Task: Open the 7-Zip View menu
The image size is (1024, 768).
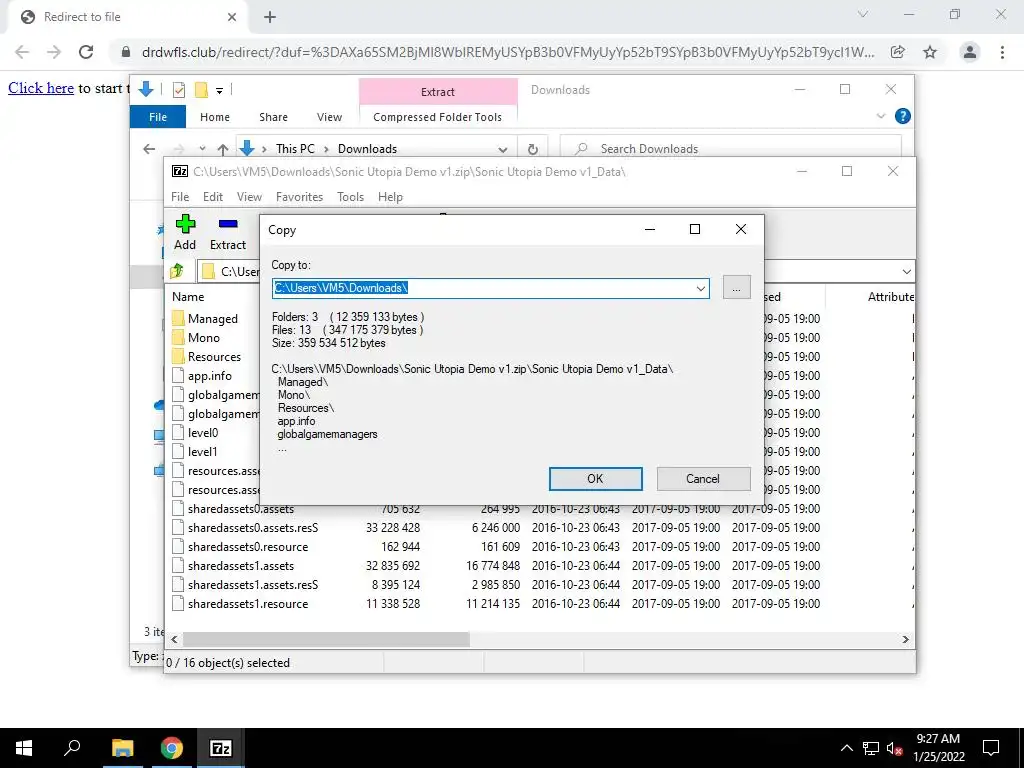Action: tap(249, 197)
